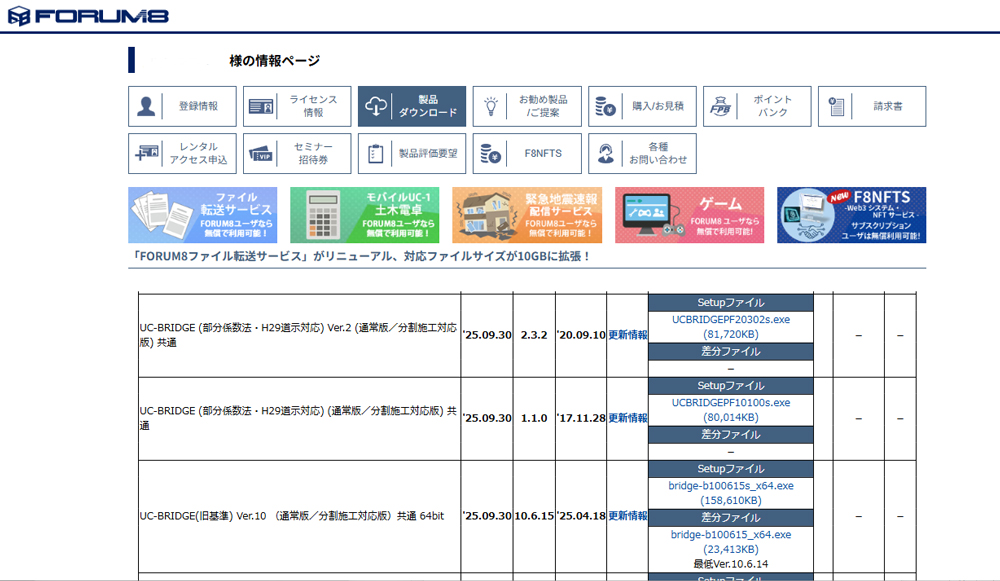Select the cloud download icon for 製品ダウンロード
This screenshot has width=1000, height=581.
click(x=376, y=107)
